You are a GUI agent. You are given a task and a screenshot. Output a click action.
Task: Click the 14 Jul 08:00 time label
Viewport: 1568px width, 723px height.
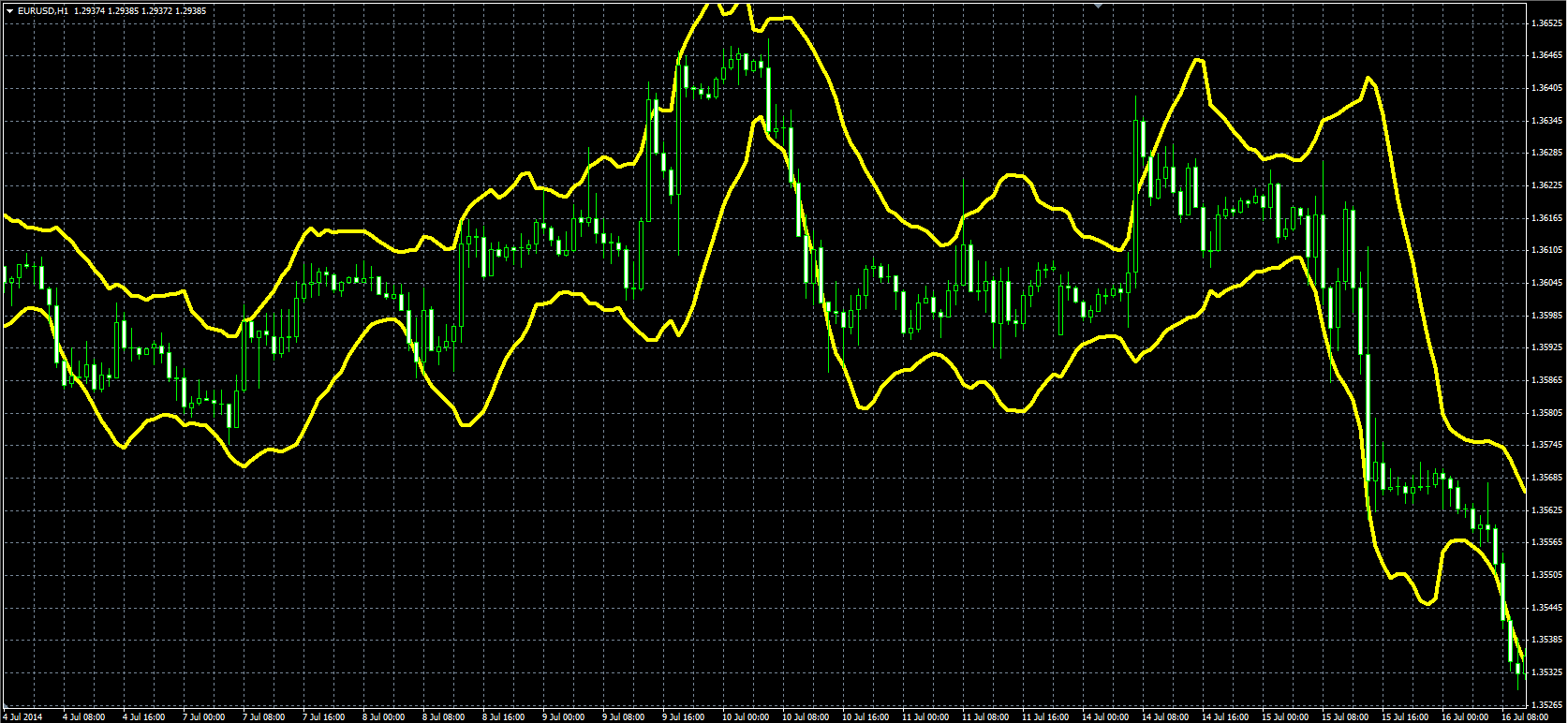(1166, 716)
